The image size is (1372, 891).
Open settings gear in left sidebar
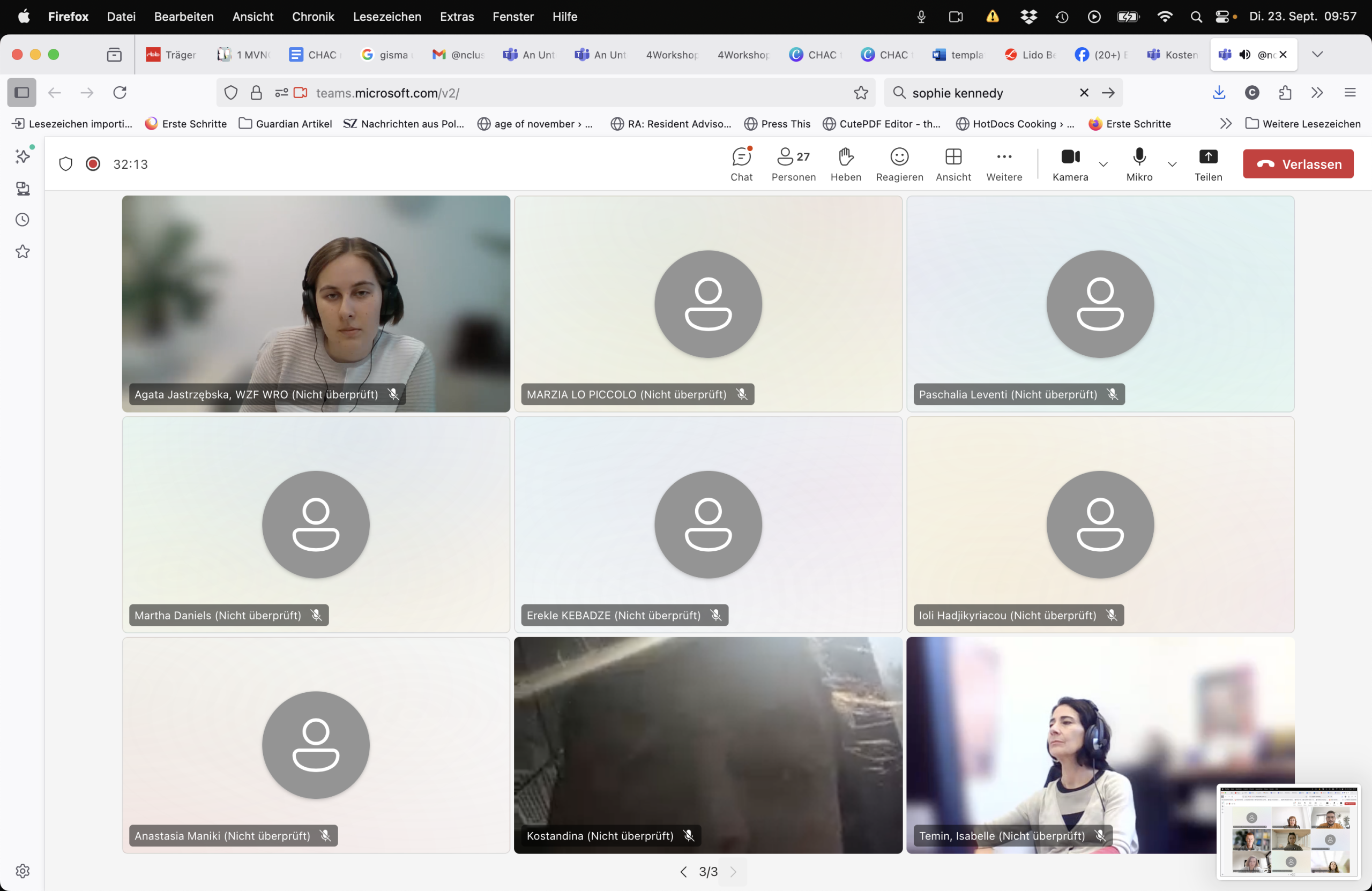point(23,870)
